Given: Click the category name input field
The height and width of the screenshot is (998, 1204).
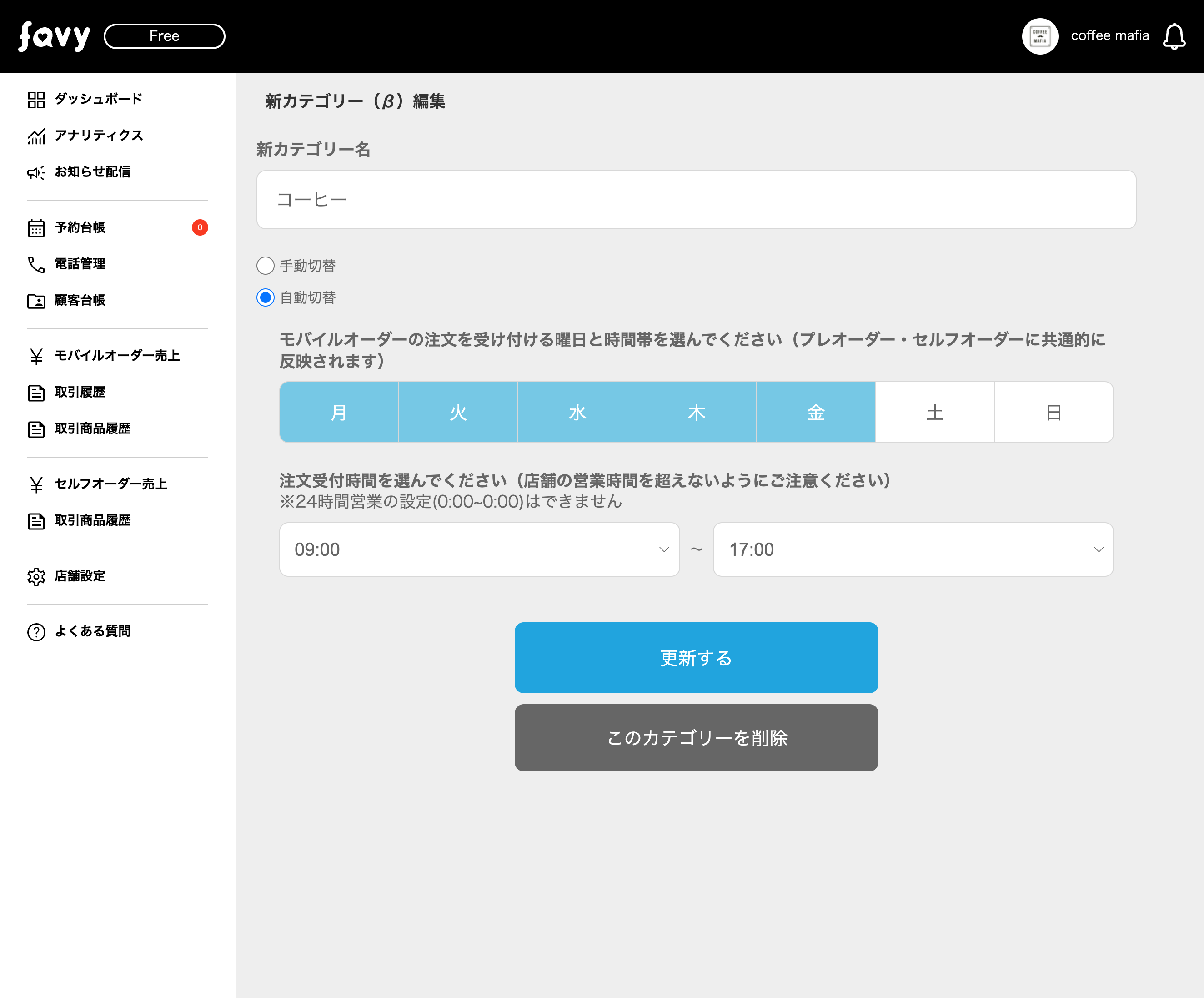Looking at the screenshot, I should pyautogui.click(x=696, y=200).
